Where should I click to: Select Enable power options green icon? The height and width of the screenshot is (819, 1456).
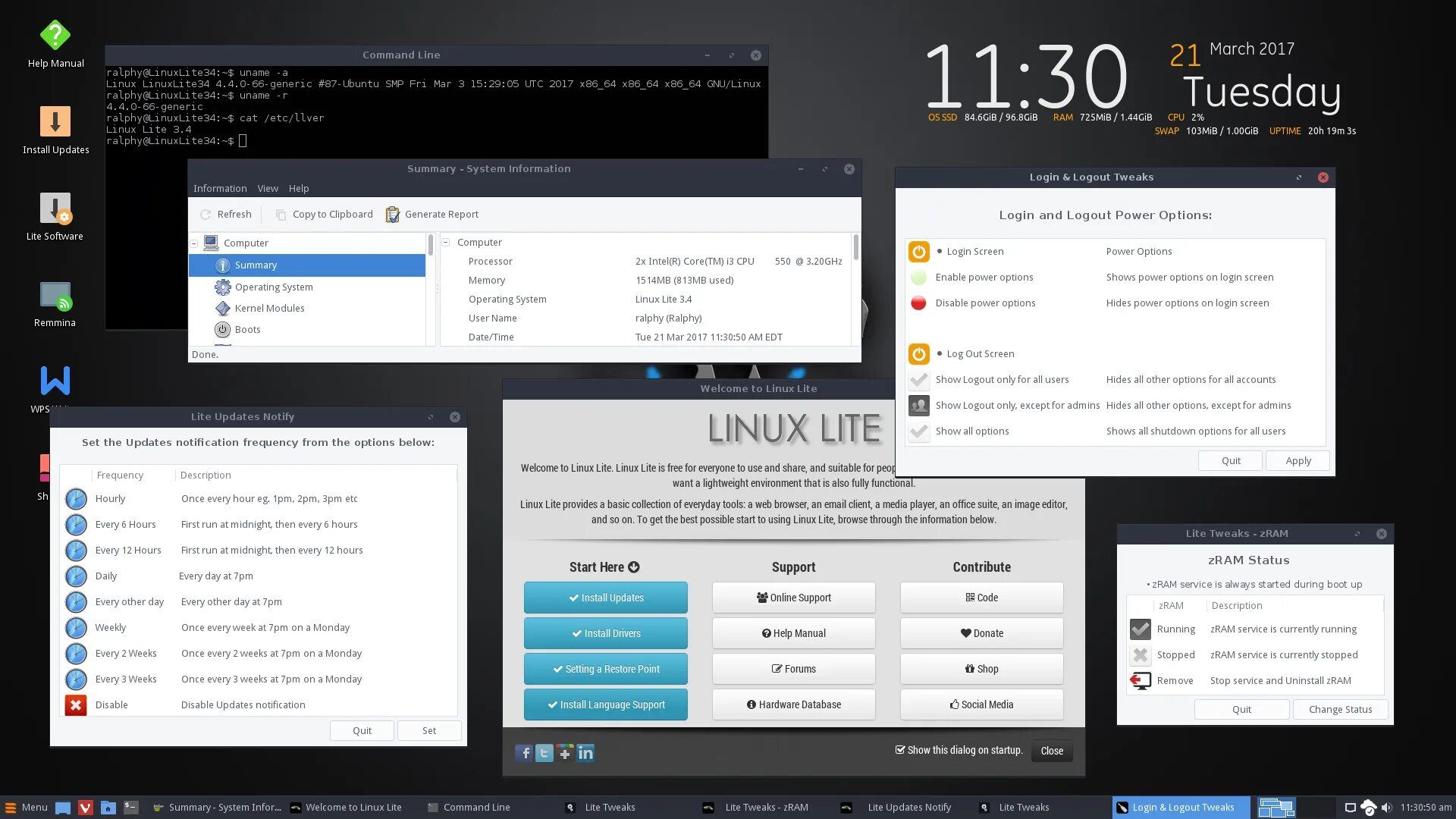pos(918,278)
